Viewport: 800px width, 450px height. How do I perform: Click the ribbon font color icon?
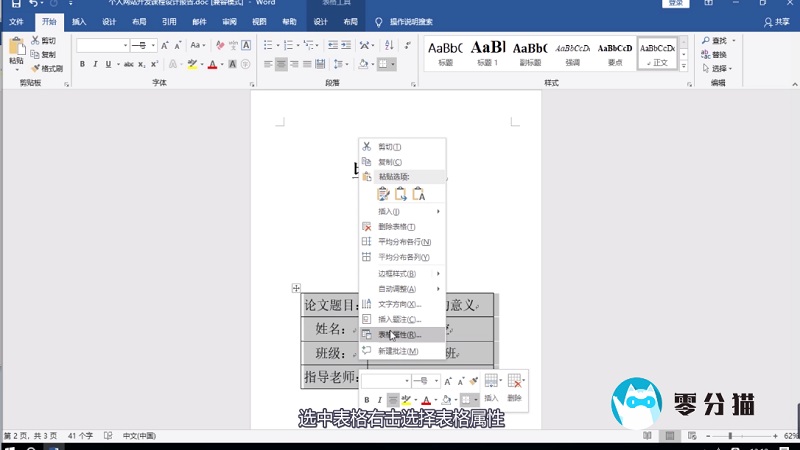click(212, 64)
